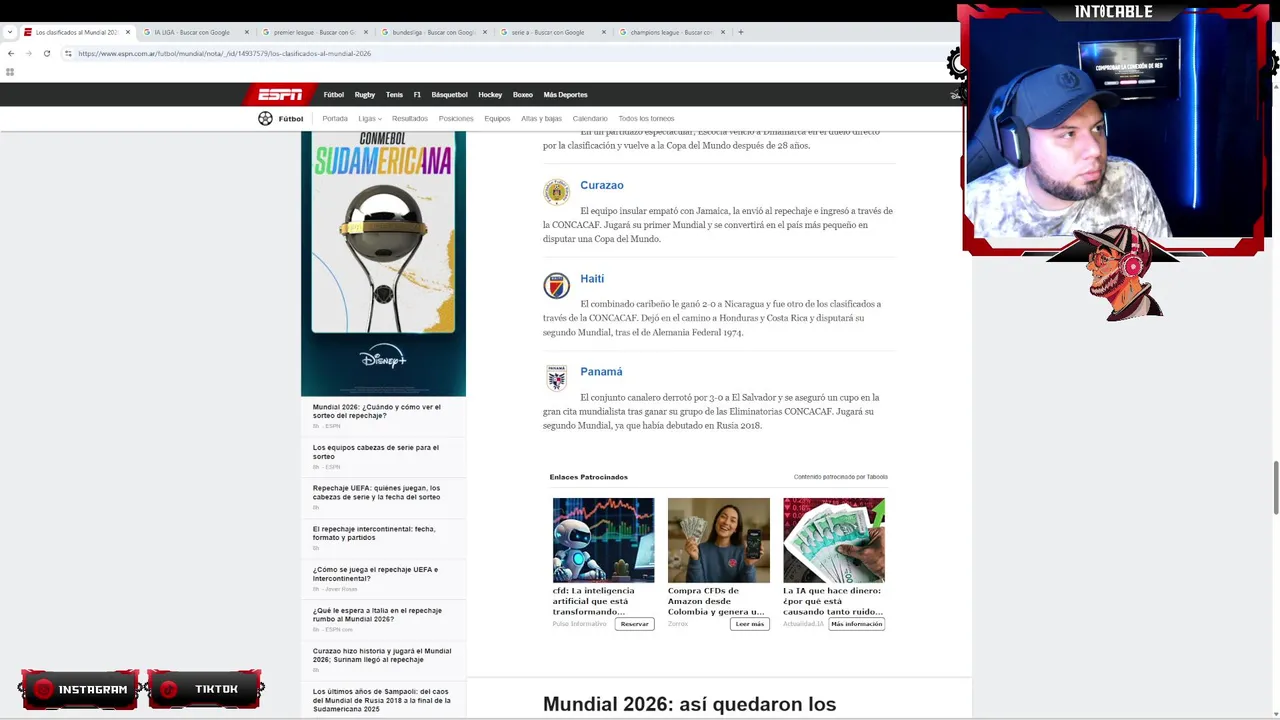Open the Curazao team link
This screenshot has width=1280, height=720.
click(602, 185)
